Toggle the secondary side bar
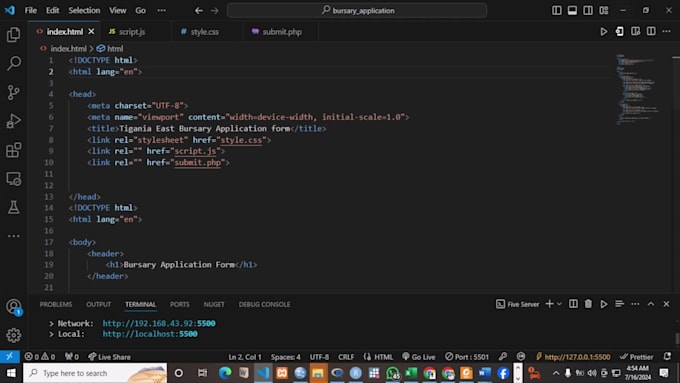Image resolution: width=680 pixels, height=383 pixels. pyautogui.click(x=588, y=10)
